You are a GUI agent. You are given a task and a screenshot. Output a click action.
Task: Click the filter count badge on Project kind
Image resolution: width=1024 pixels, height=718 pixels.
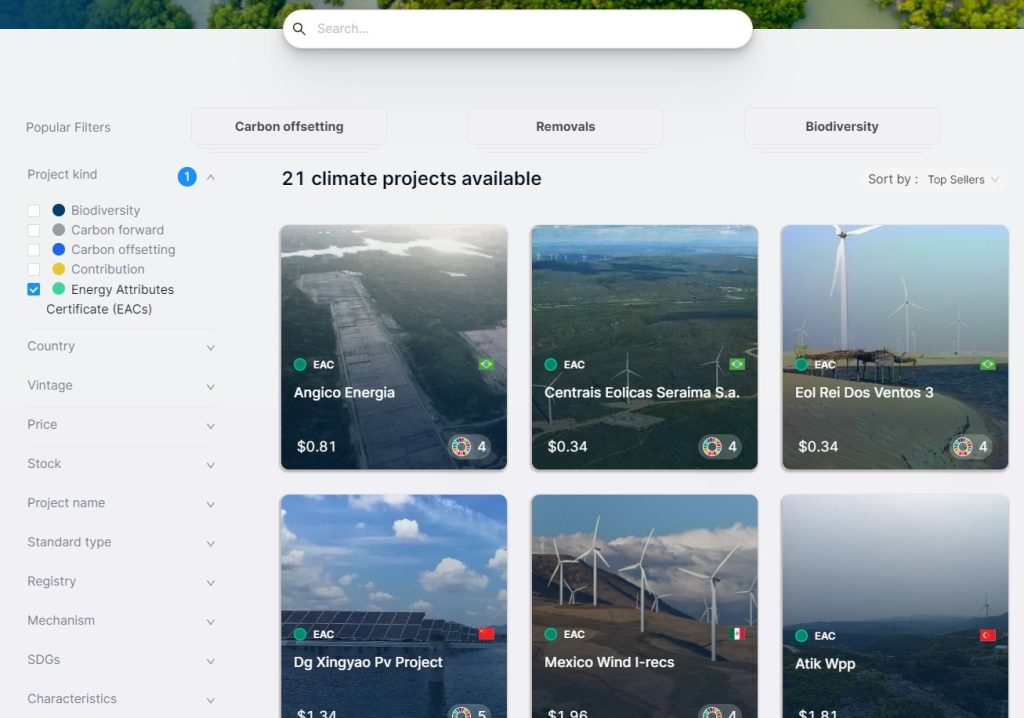[187, 176]
